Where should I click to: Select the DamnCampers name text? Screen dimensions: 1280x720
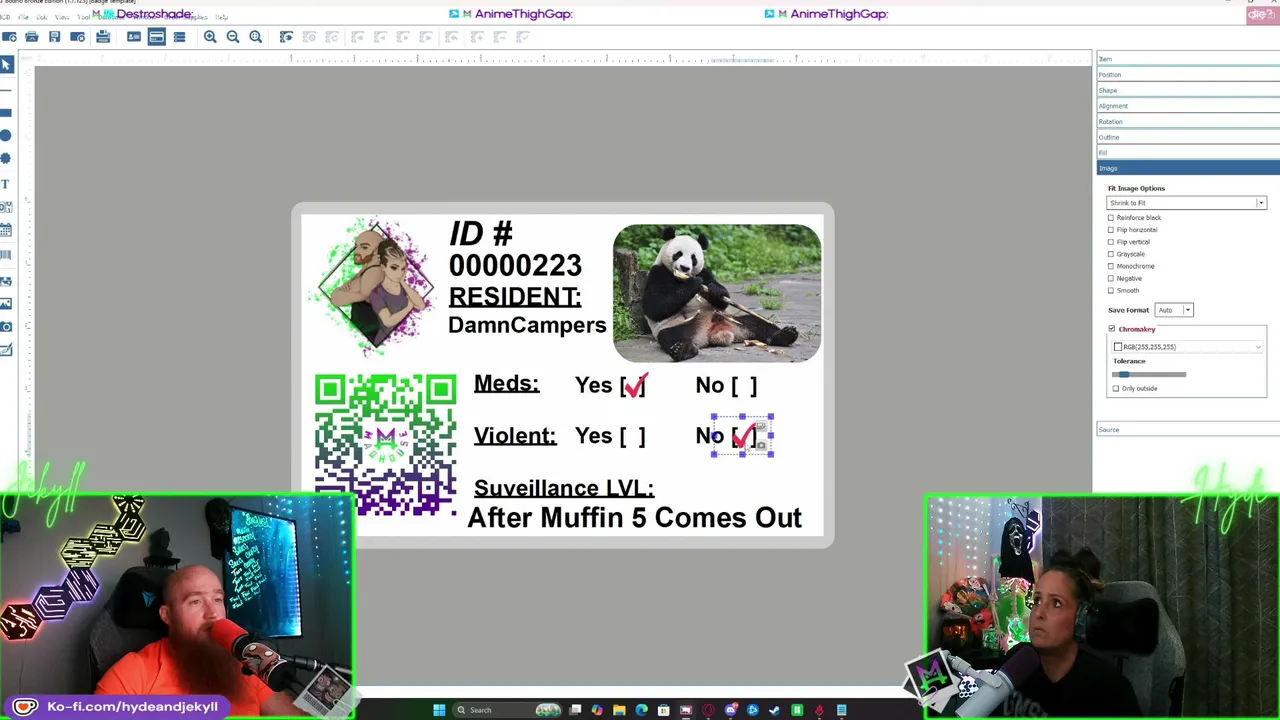[x=527, y=325]
